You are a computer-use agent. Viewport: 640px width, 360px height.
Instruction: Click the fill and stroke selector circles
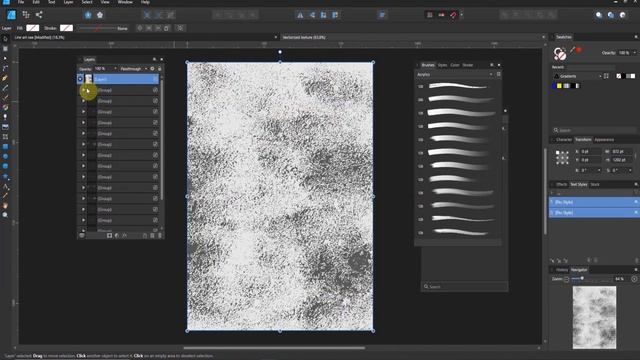pyautogui.click(x=560, y=53)
